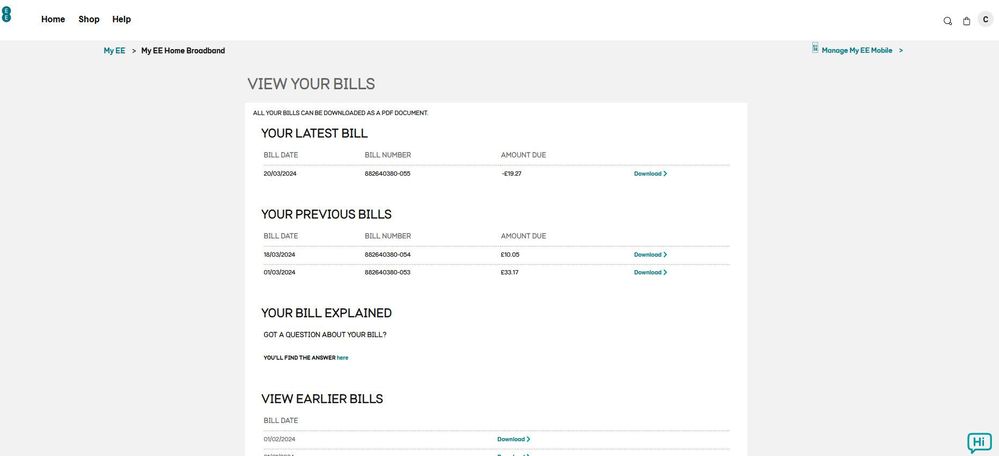This screenshot has width=999, height=456.
Task: Click the bill date 18/03/2024
Action: click(280, 254)
